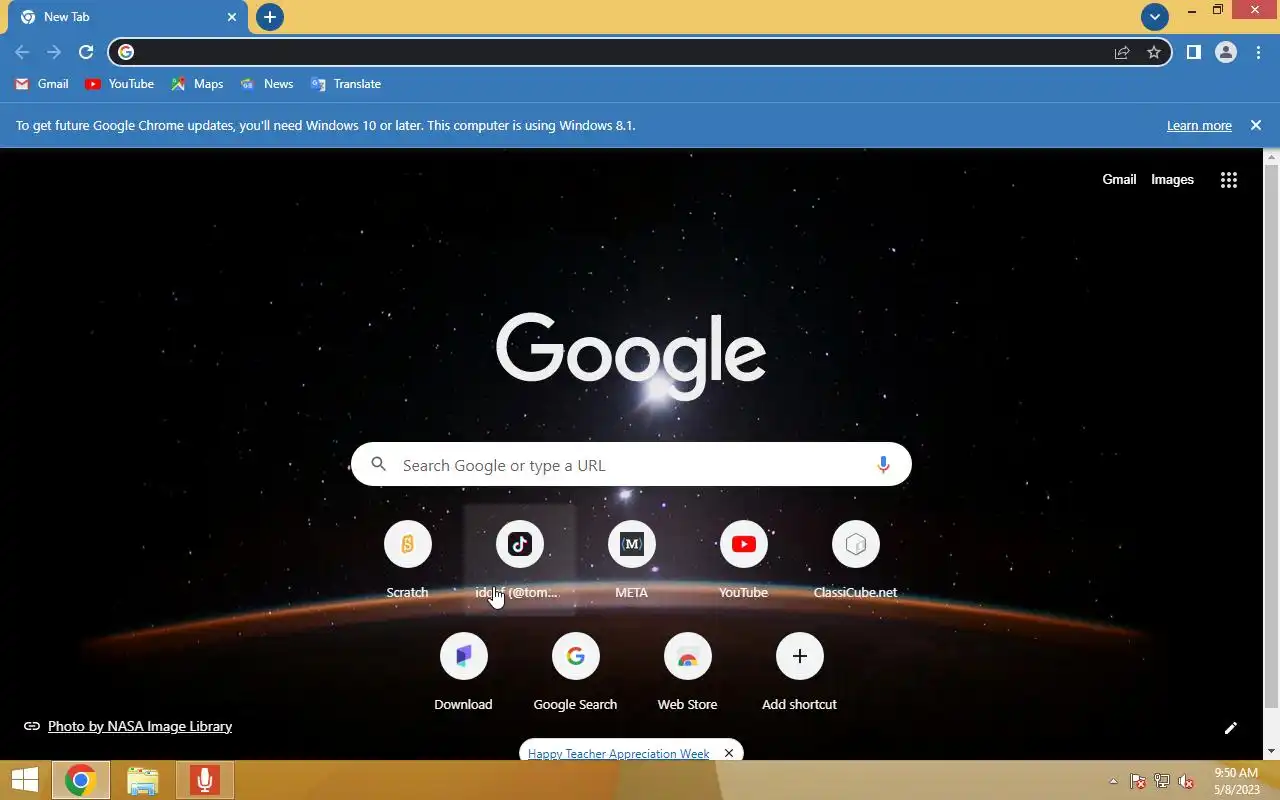Open Happy Teacher Appreciation Week link
Image resolution: width=1280 pixels, height=800 pixels.
click(618, 753)
